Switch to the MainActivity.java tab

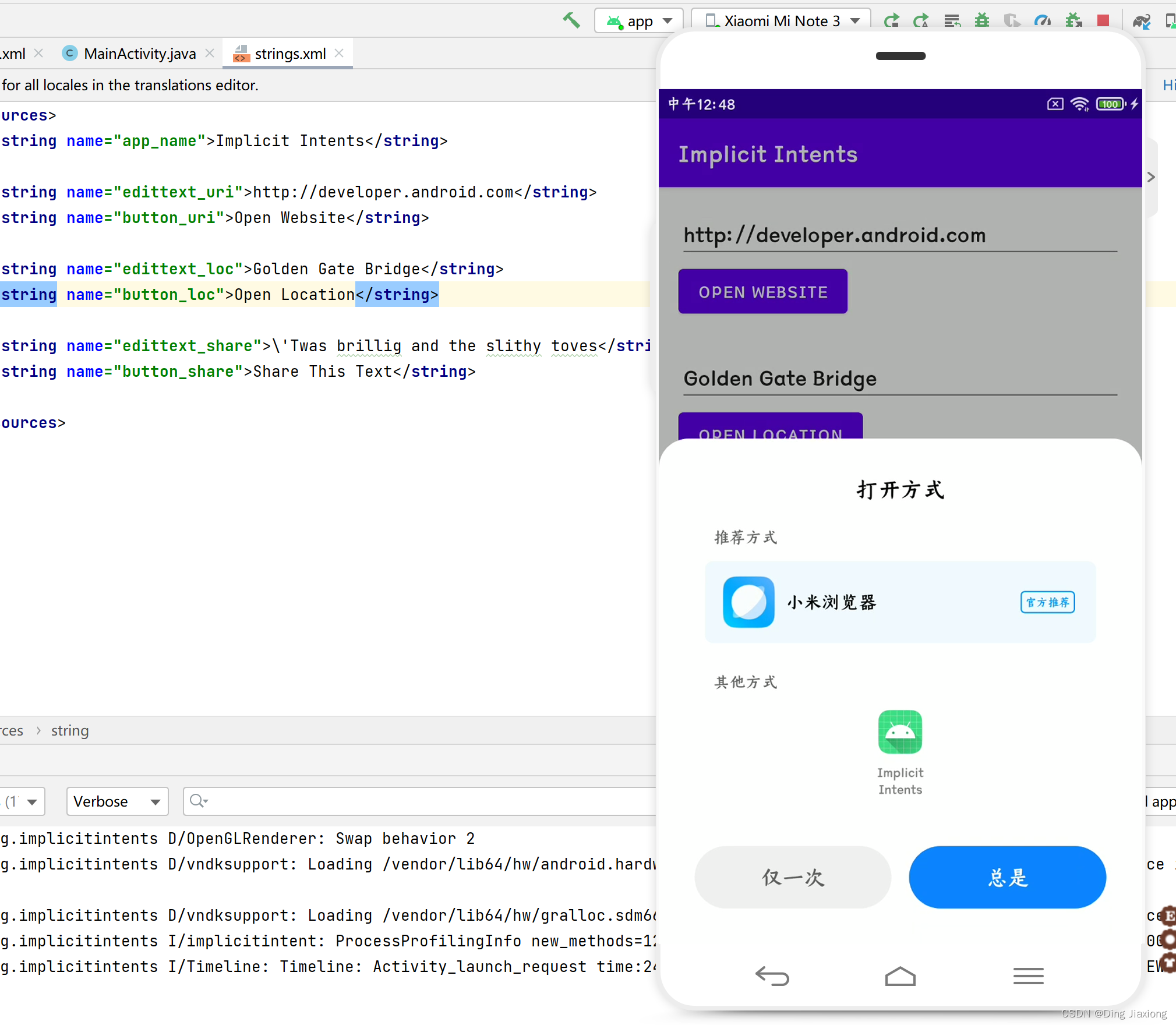tap(140, 53)
